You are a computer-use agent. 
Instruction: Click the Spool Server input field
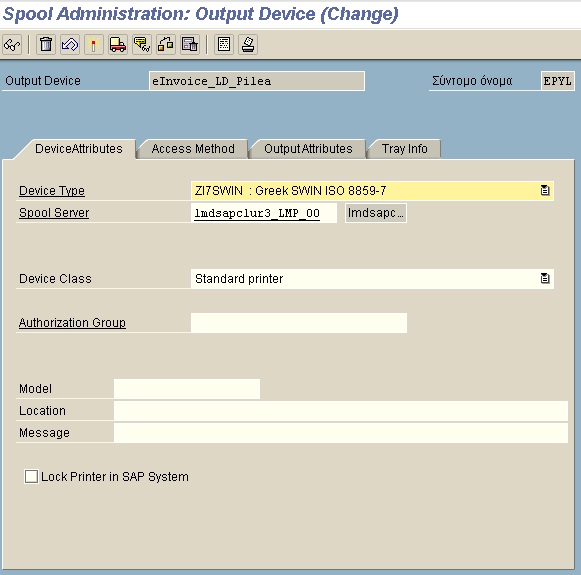click(x=264, y=213)
